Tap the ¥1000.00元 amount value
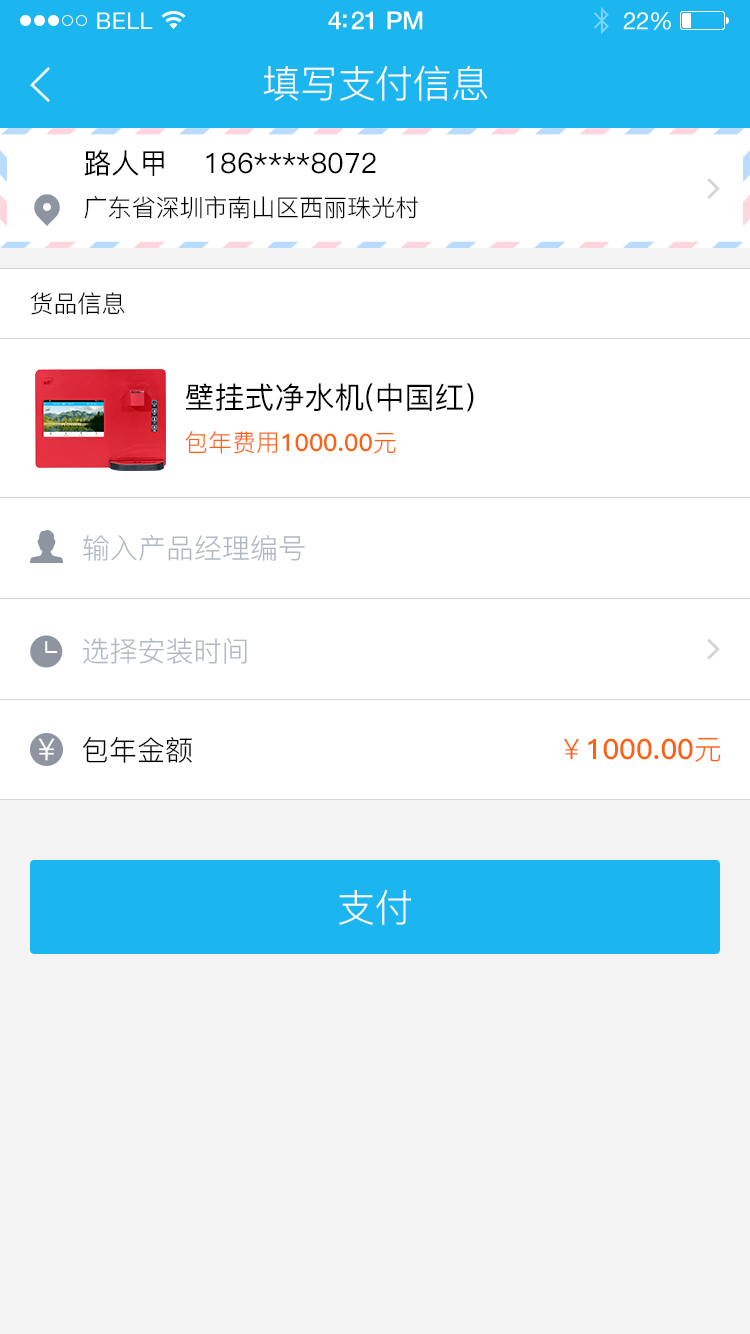The height and width of the screenshot is (1334, 750). (641, 749)
